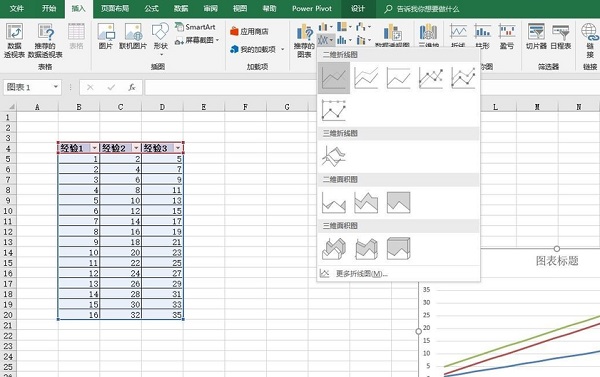Switch to the Page Layout (页面布局) tab
Screen dimensions: 600x377
point(115,9)
